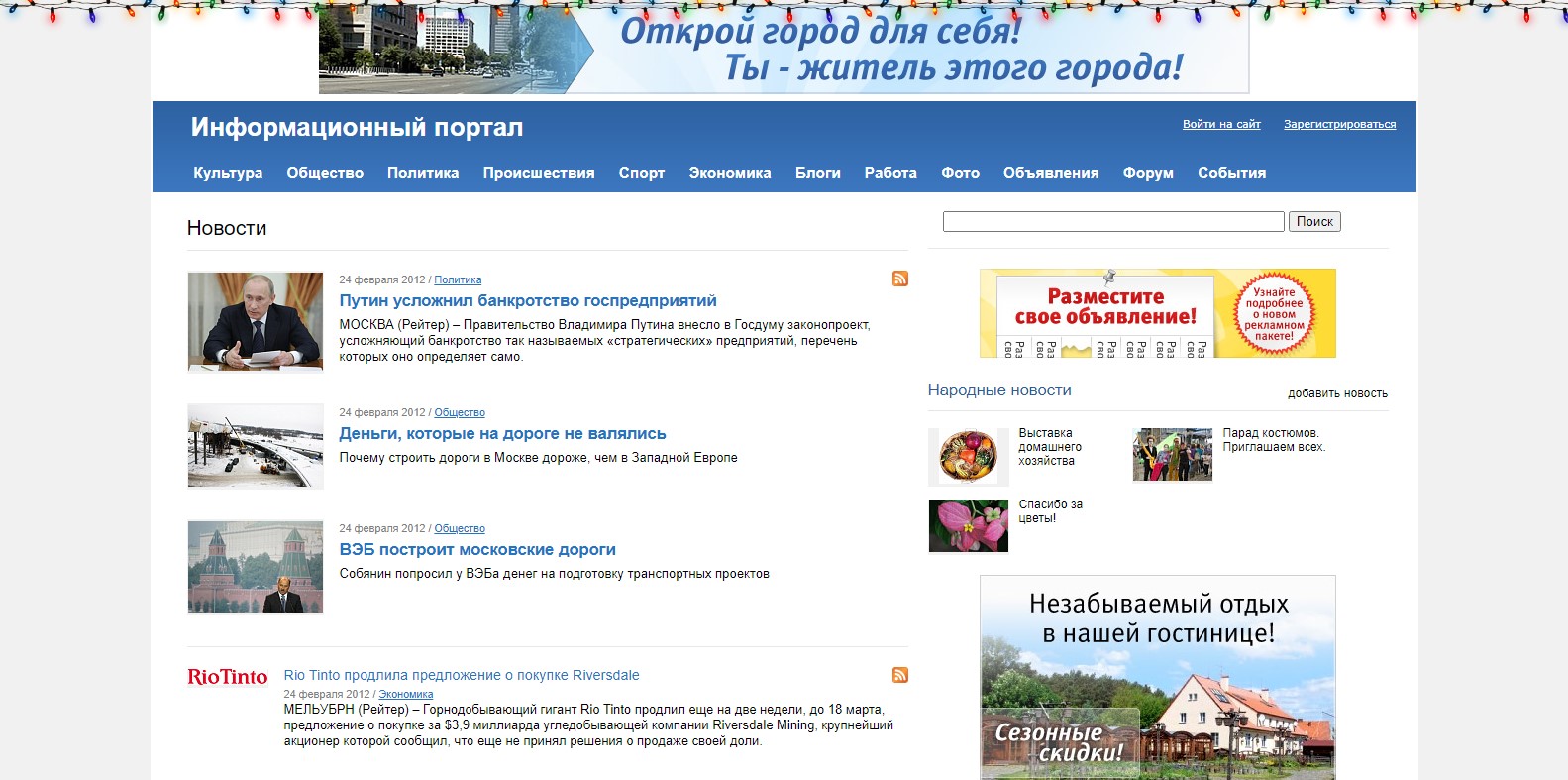1568x780 pixels.
Task: Click the pink flowers thumbnail
Action: [x=968, y=525]
